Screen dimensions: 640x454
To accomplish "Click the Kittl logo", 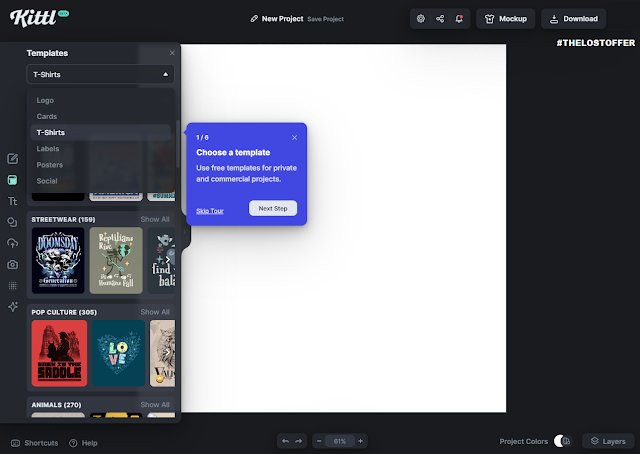I will tap(39, 18).
